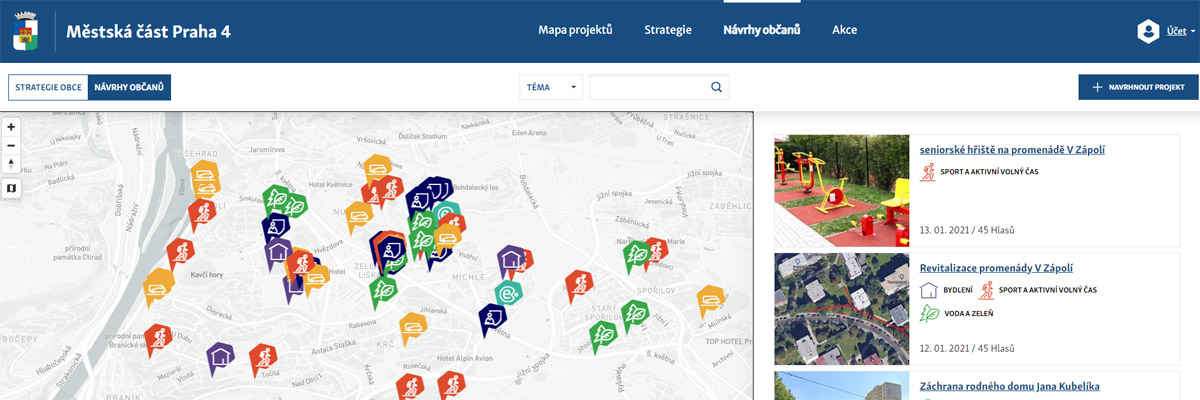Expand the Téma filter dropdown
Screen dimensions: 1200x400
(551, 87)
